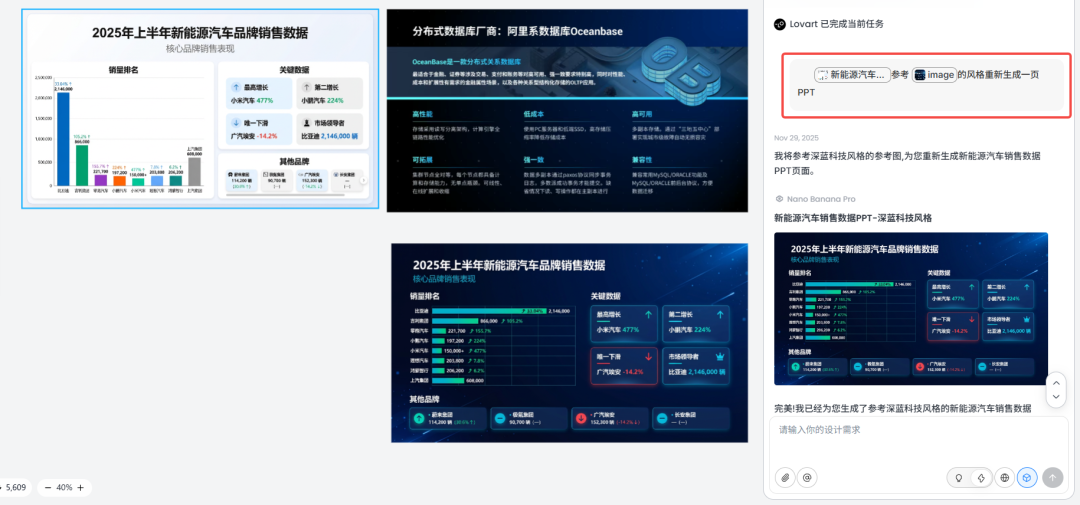
Task: Click the 高可用 heading in Oceanbase slide
Action: pyautogui.click(x=641, y=114)
